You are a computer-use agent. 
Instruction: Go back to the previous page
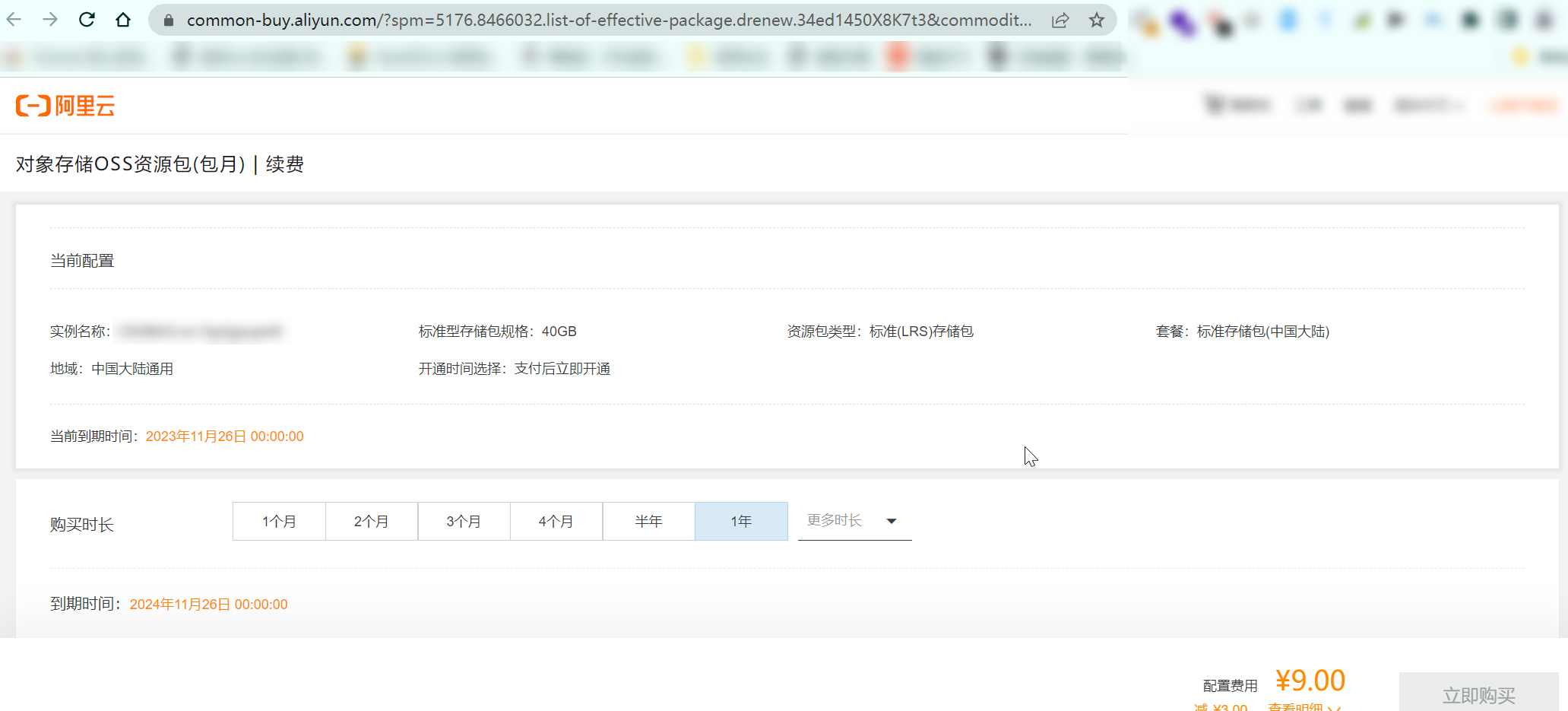[14, 20]
